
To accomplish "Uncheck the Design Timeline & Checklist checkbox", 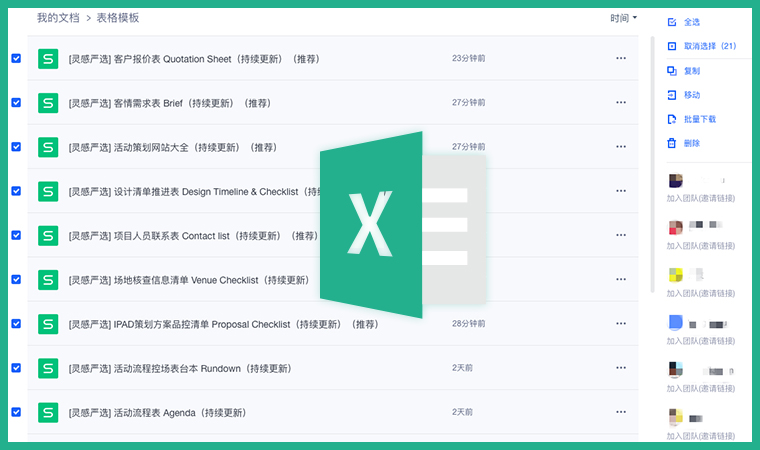I will click(16, 191).
